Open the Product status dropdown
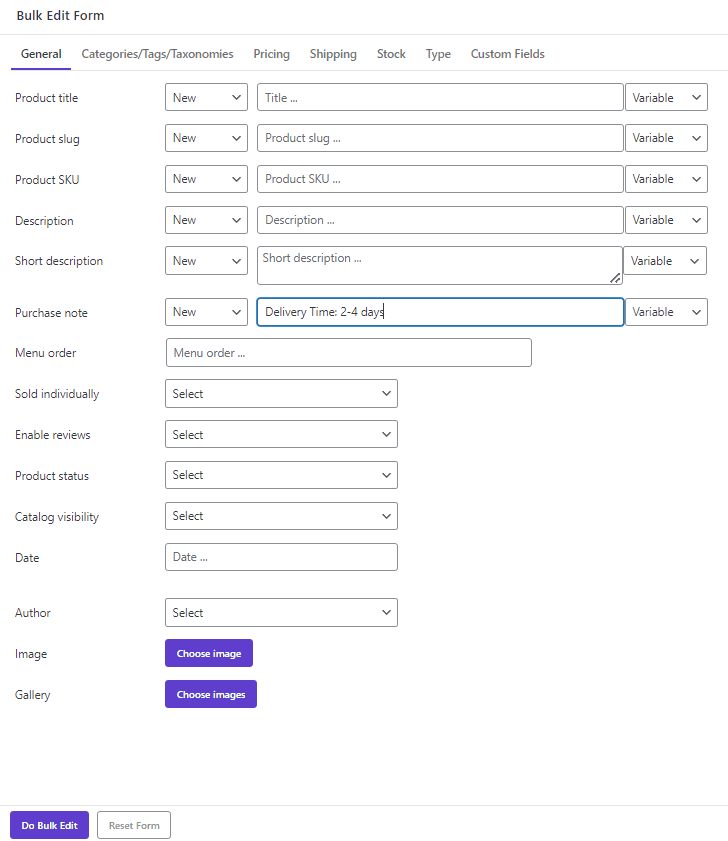The height and width of the screenshot is (841, 728). tap(281, 475)
